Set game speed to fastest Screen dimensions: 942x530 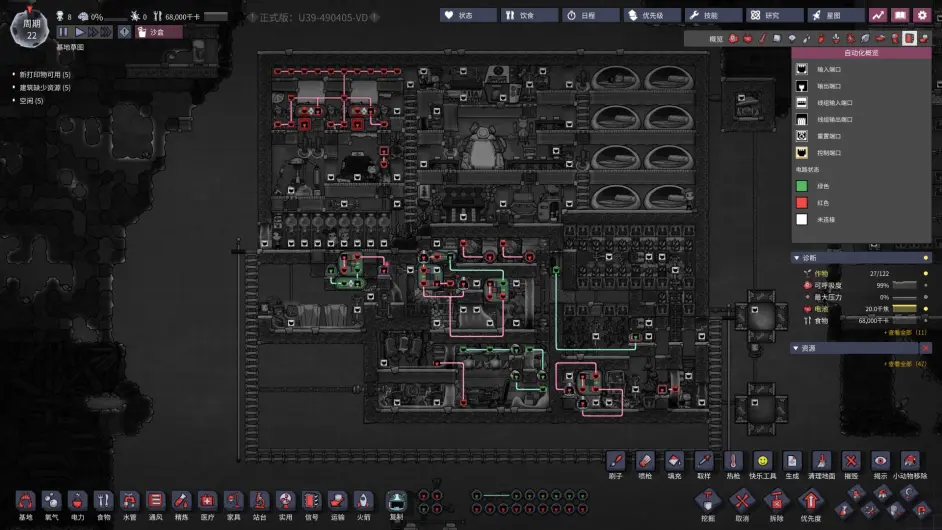[106, 32]
